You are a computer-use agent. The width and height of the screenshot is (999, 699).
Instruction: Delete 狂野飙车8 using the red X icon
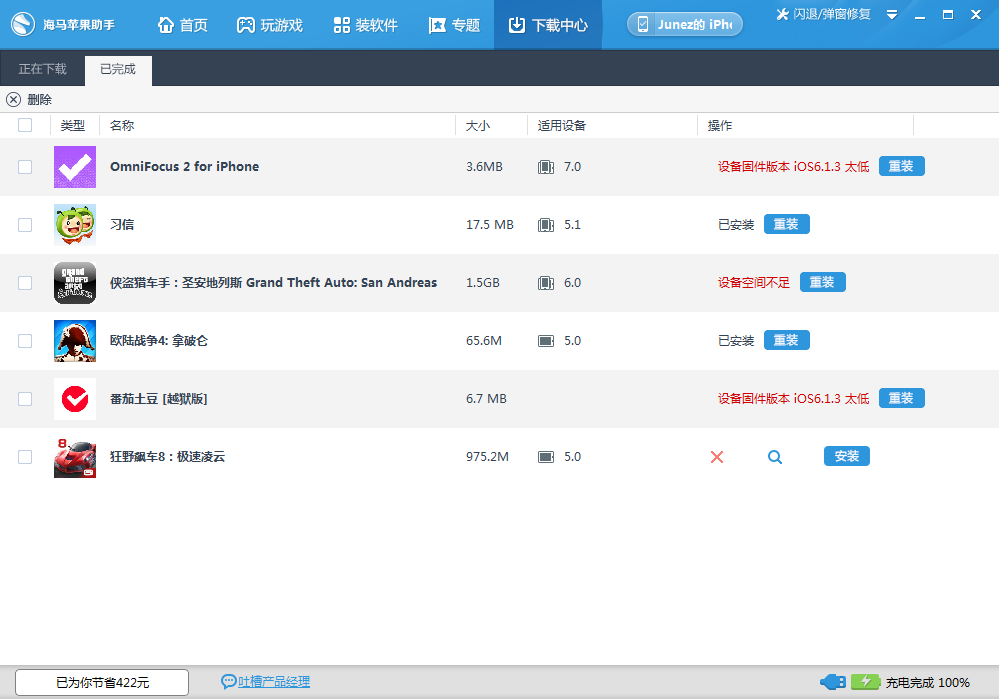pyautogui.click(x=717, y=457)
